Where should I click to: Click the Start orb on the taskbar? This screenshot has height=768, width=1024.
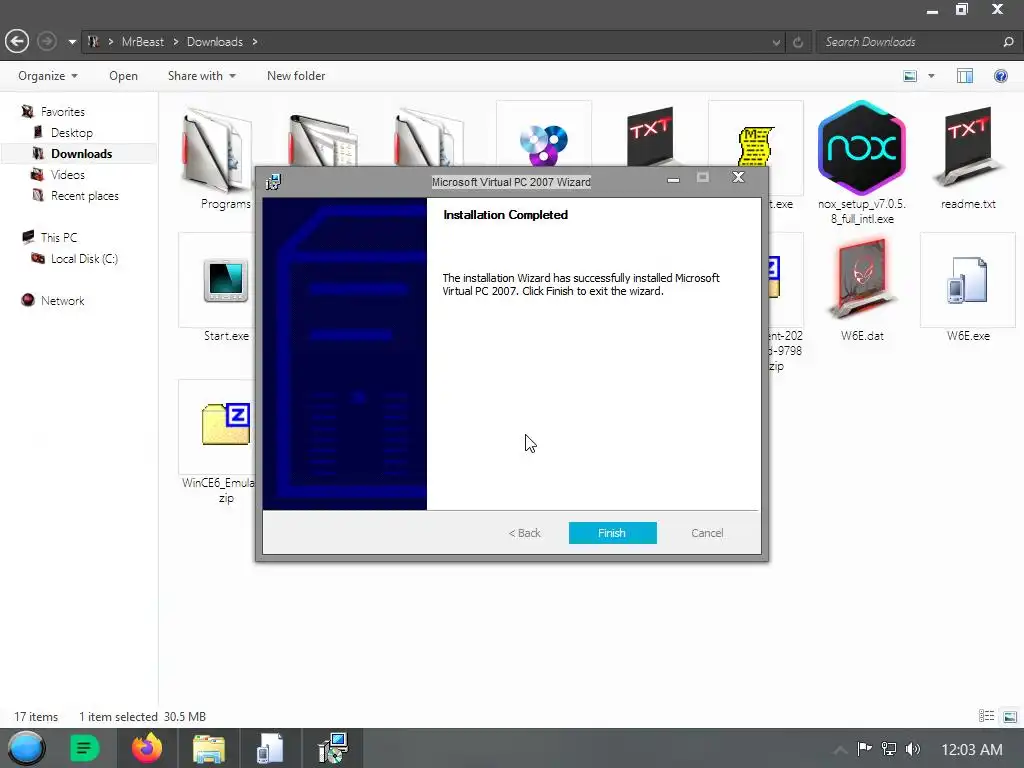coord(26,748)
